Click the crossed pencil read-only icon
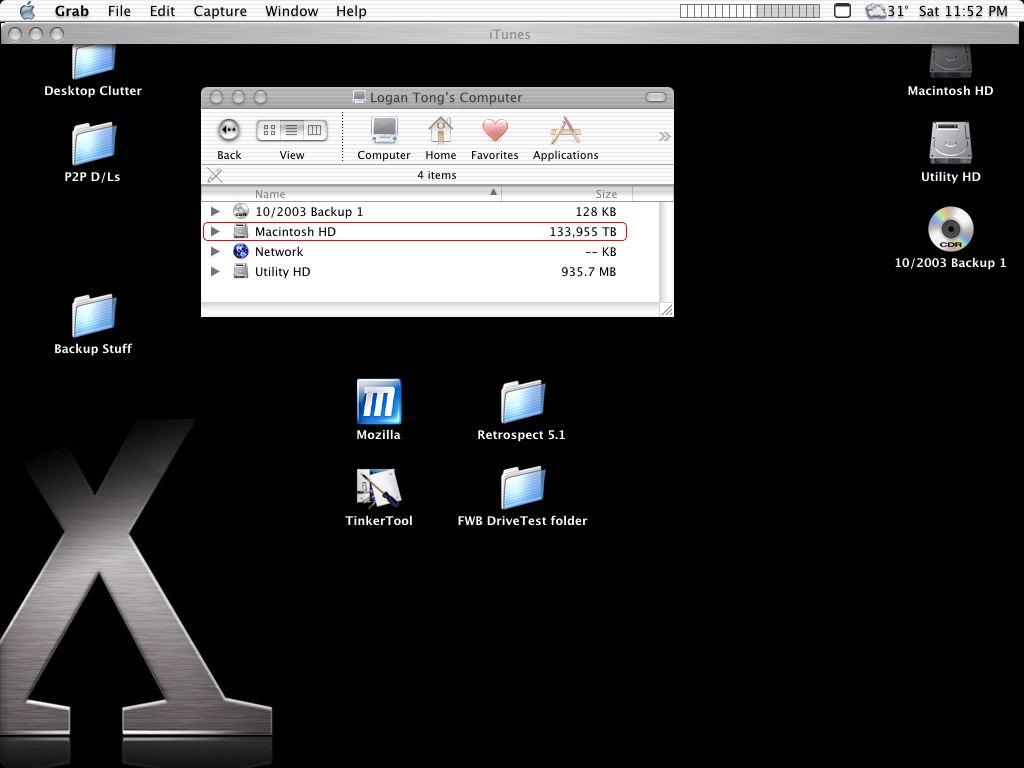Viewport: 1024px width, 768px height. (x=215, y=175)
